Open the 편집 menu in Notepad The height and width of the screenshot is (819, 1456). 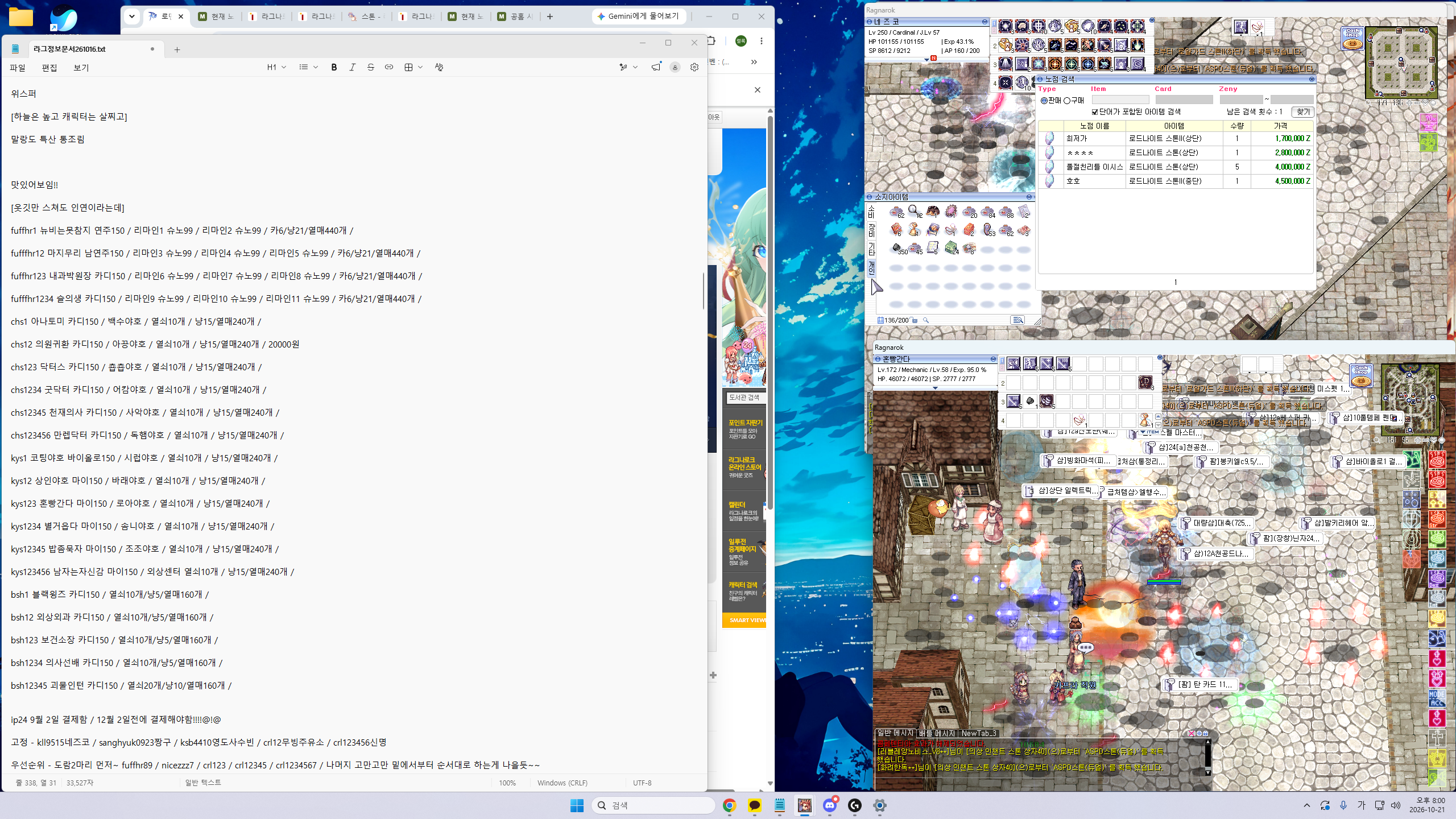point(49,68)
